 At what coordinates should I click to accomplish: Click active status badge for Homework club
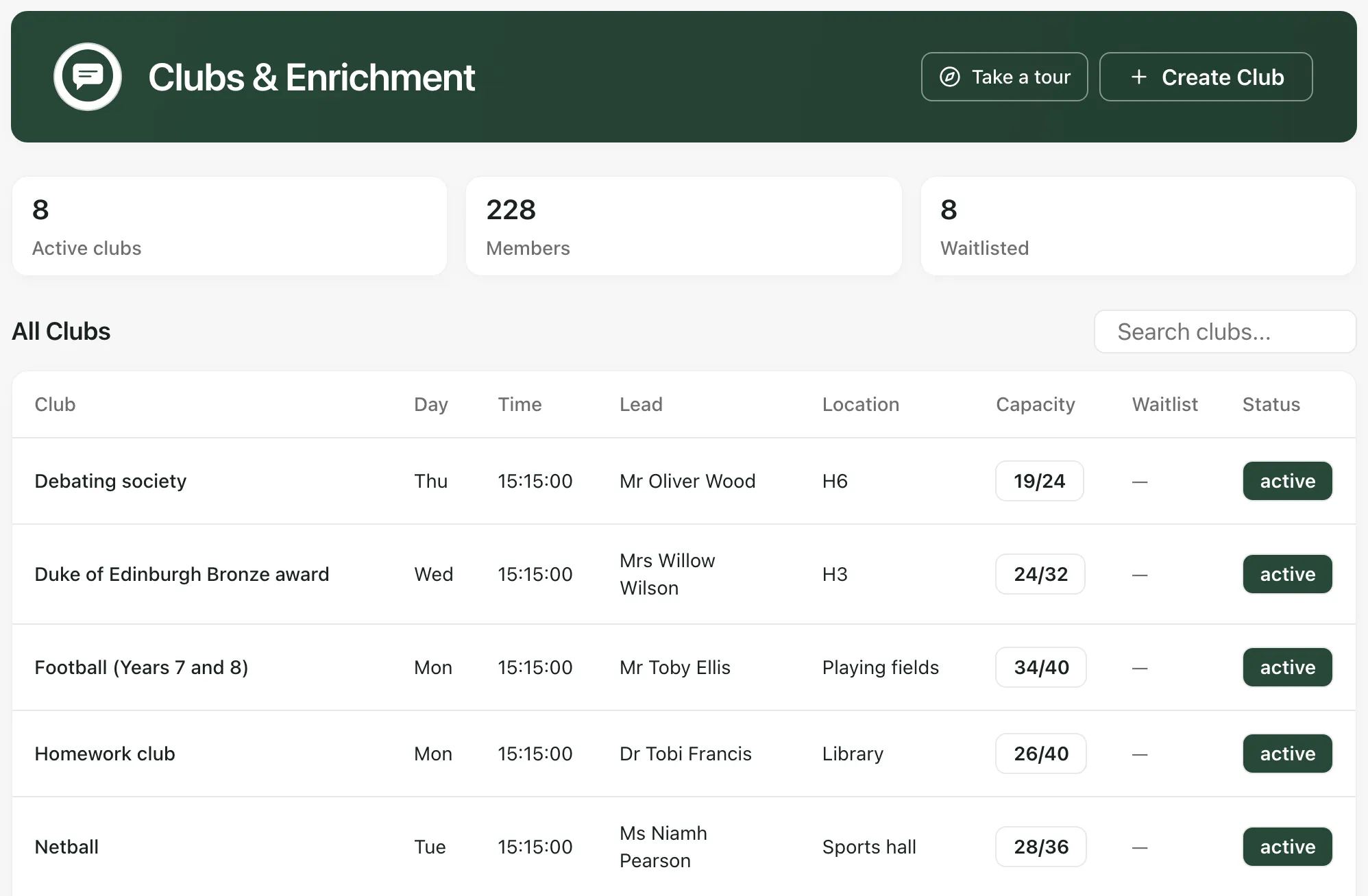pyautogui.click(x=1287, y=754)
